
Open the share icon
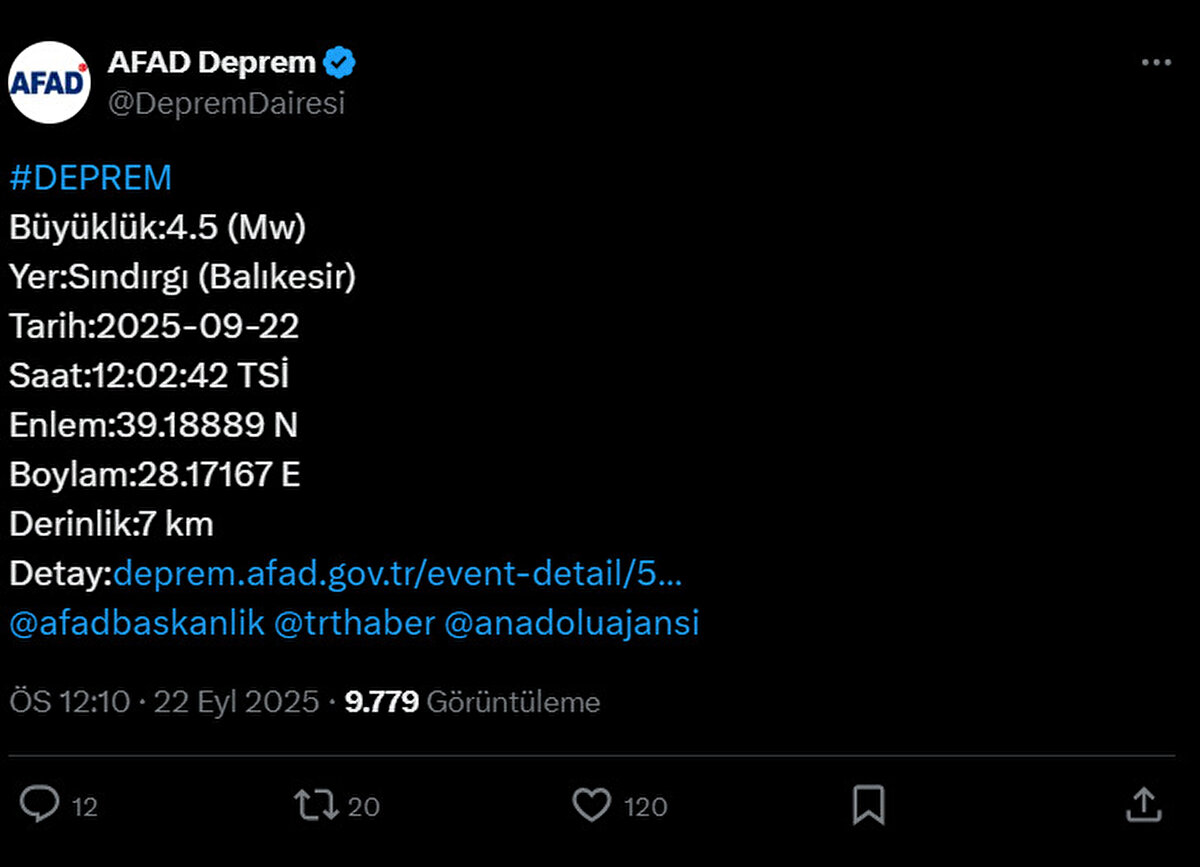[1144, 804]
